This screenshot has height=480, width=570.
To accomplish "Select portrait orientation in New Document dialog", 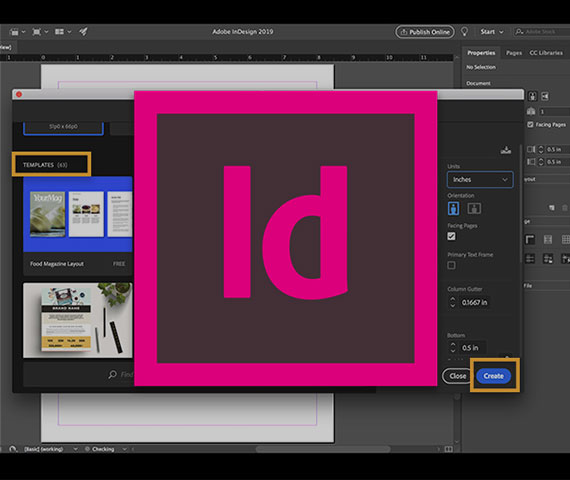I will click(453, 208).
